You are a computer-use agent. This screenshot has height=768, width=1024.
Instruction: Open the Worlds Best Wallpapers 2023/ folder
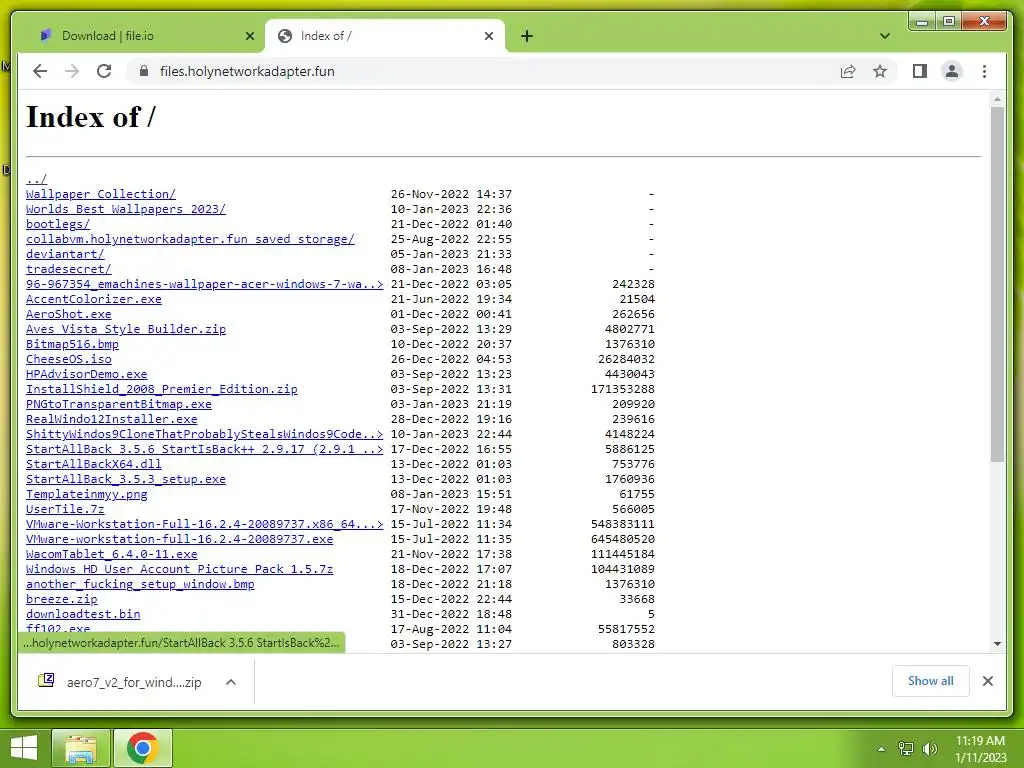pos(126,209)
